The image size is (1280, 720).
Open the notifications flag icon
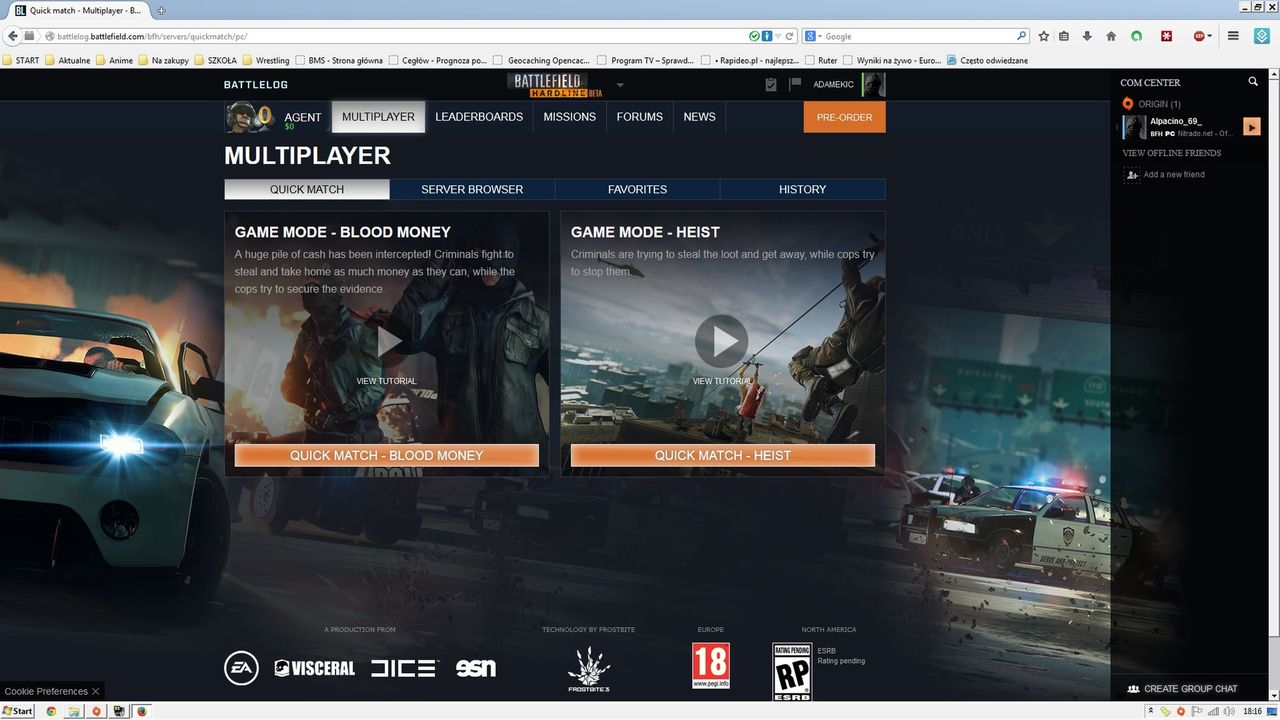pyautogui.click(x=796, y=85)
